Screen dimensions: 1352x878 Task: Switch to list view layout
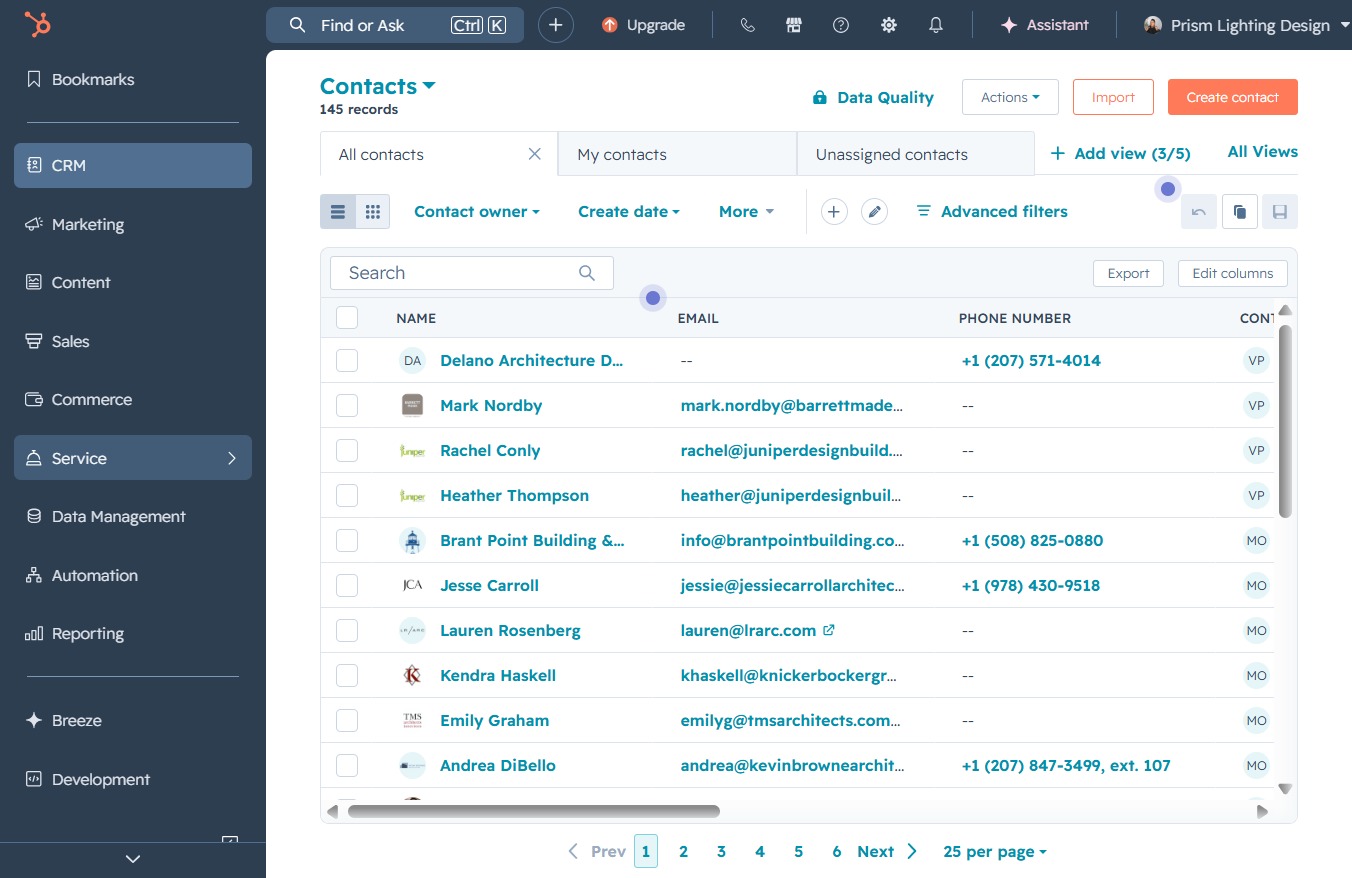pos(338,212)
